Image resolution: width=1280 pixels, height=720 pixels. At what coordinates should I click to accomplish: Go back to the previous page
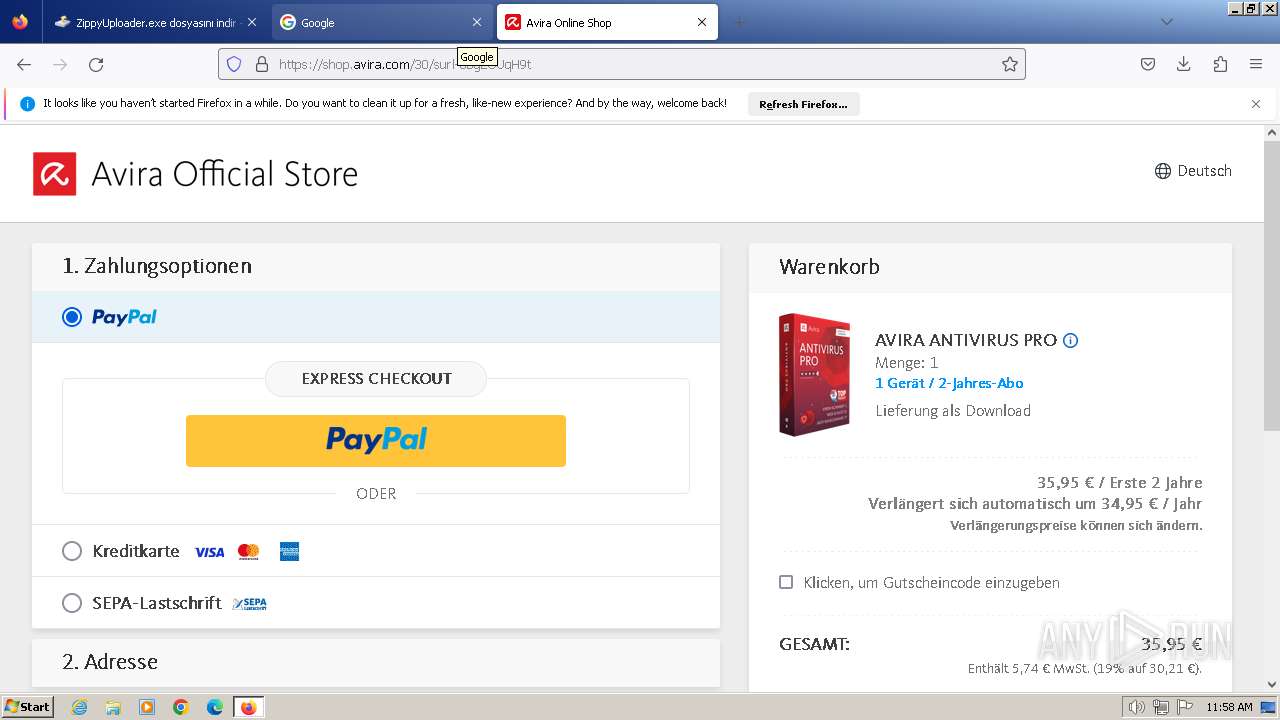24,64
